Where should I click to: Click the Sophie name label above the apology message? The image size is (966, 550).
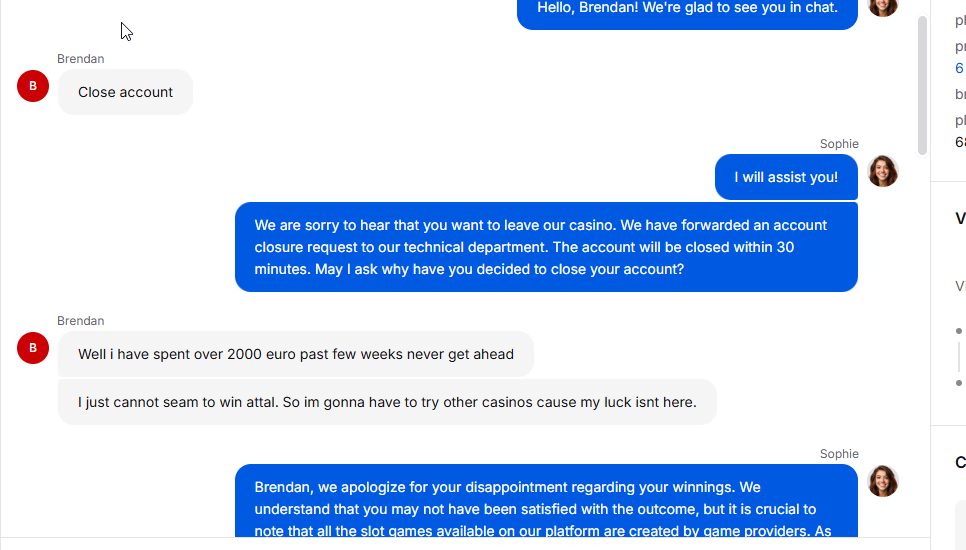click(x=839, y=453)
